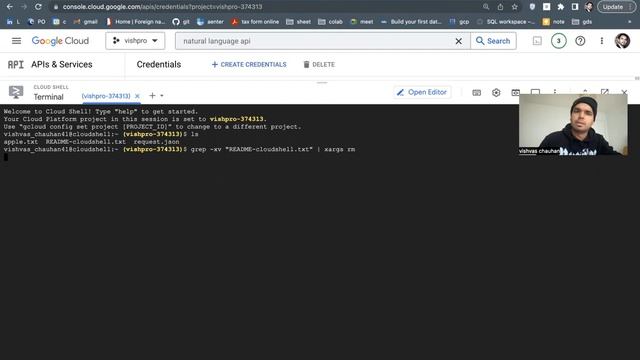Bookmark this page with the star icon
This screenshot has height=360, width=640.
click(x=514, y=7)
